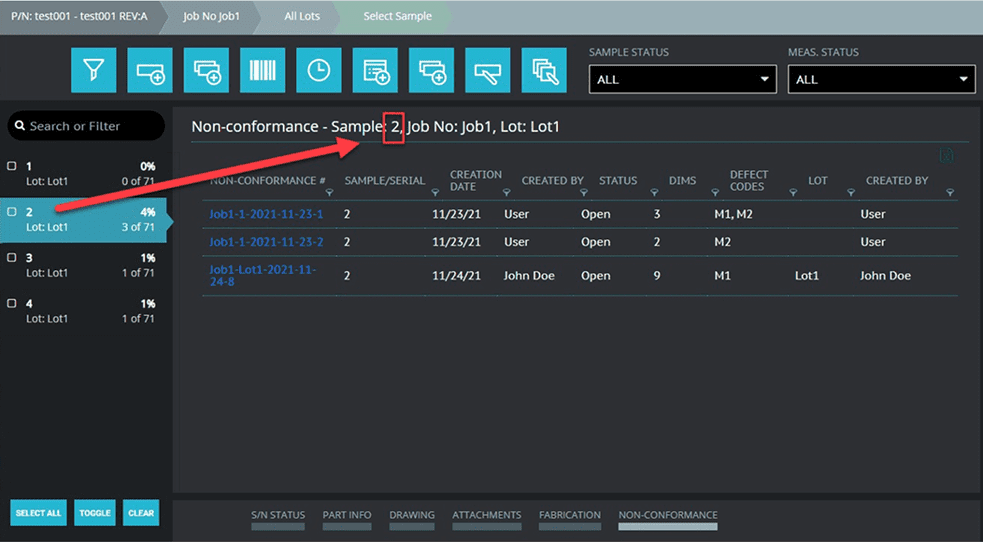Click the highlighted sample 2 row with 3 of 71
The height and width of the screenshot is (543, 984).
(x=83, y=220)
